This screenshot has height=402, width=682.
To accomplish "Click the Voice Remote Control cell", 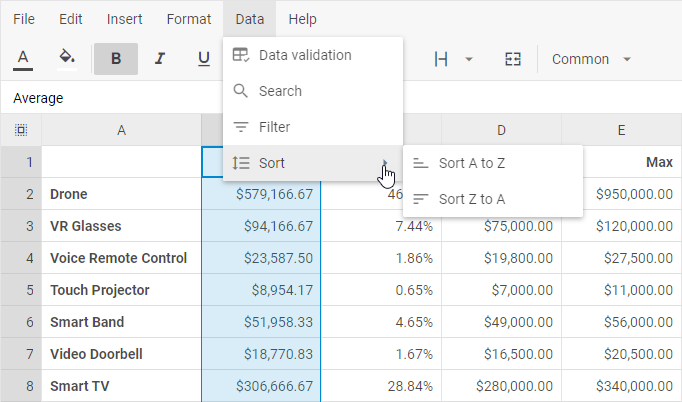I will pyautogui.click(x=121, y=258).
